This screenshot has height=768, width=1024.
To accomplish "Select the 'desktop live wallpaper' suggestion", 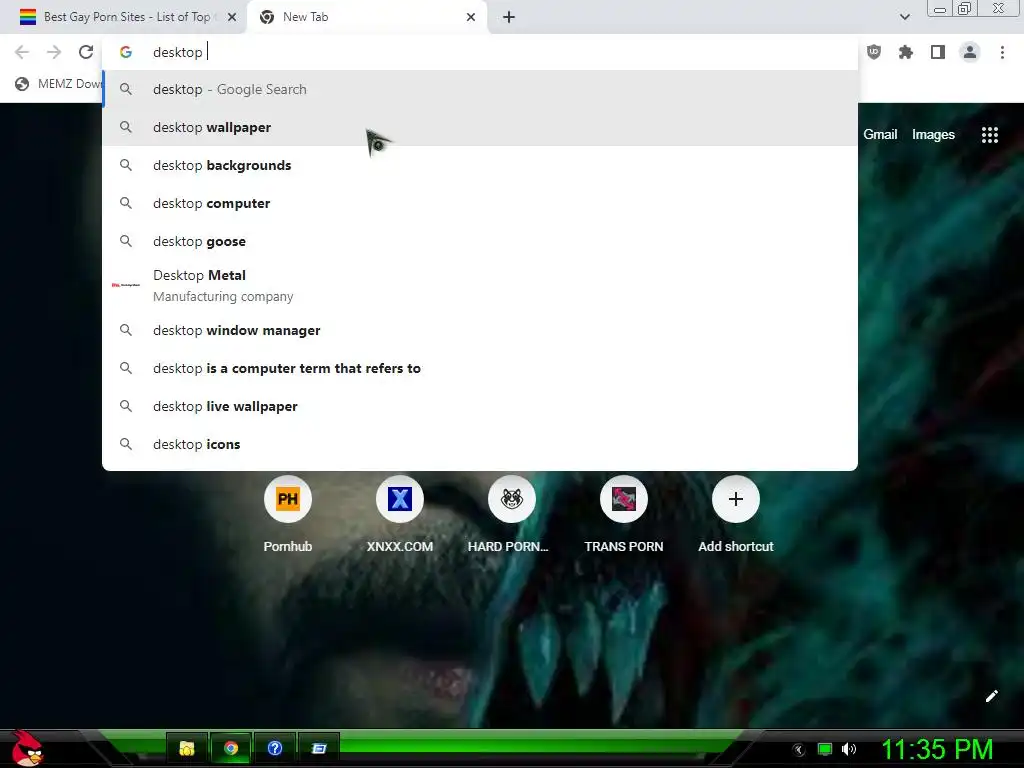I will pyautogui.click(x=479, y=406).
